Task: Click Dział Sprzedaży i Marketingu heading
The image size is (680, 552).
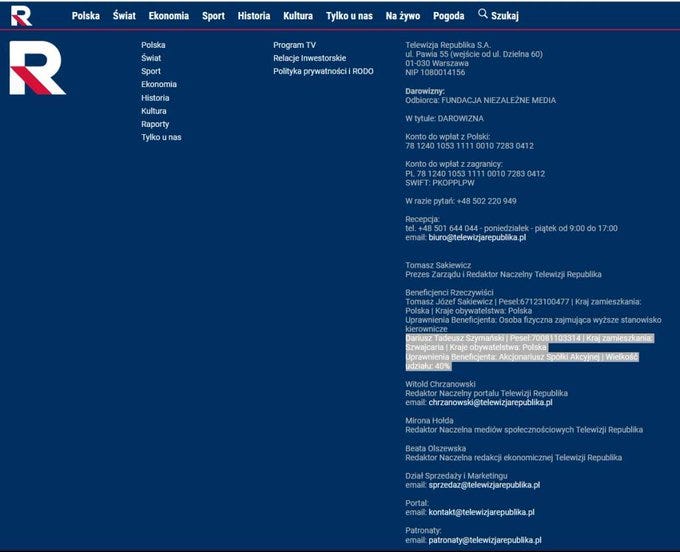Action: click(x=456, y=476)
